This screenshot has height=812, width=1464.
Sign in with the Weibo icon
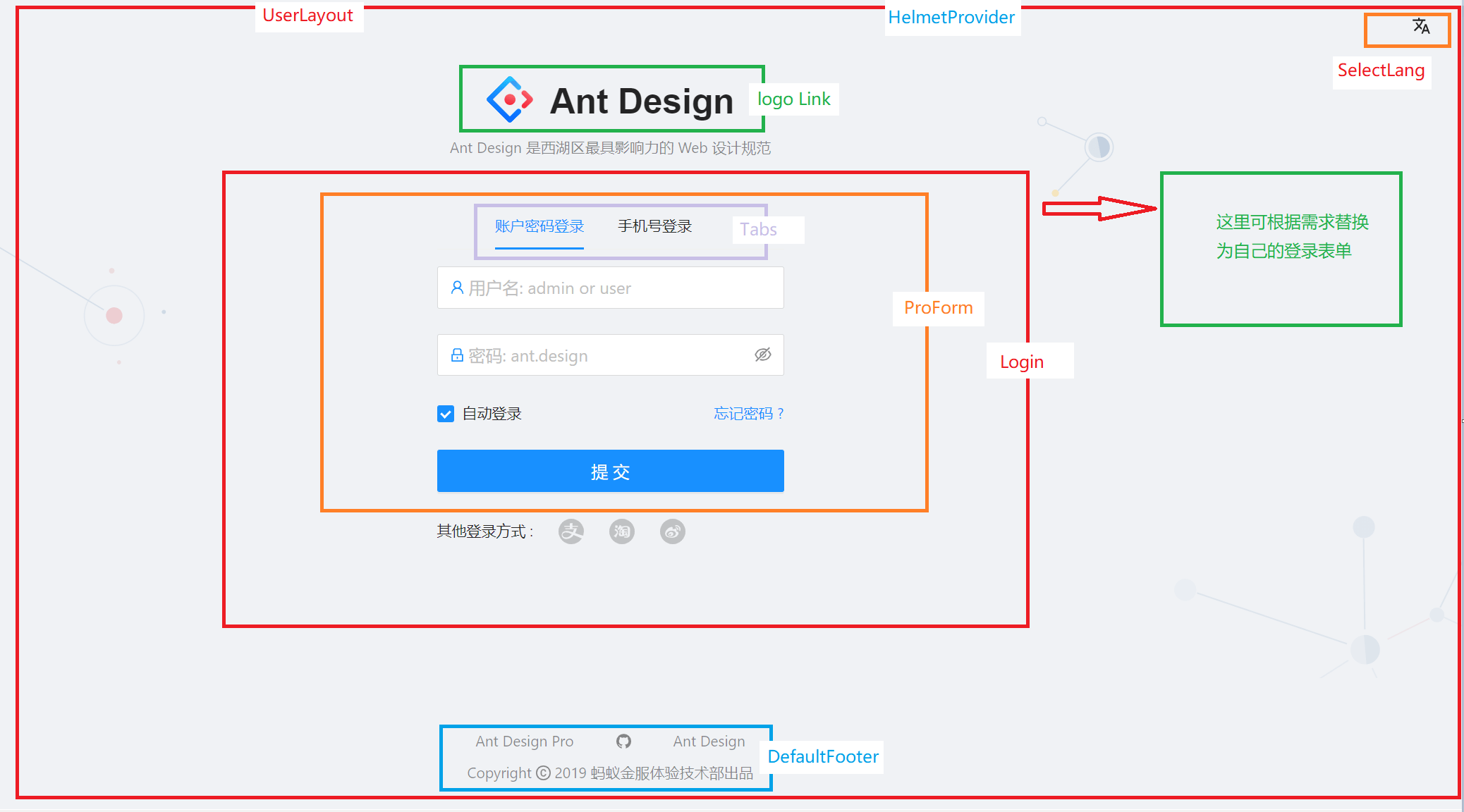pyautogui.click(x=673, y=531)
